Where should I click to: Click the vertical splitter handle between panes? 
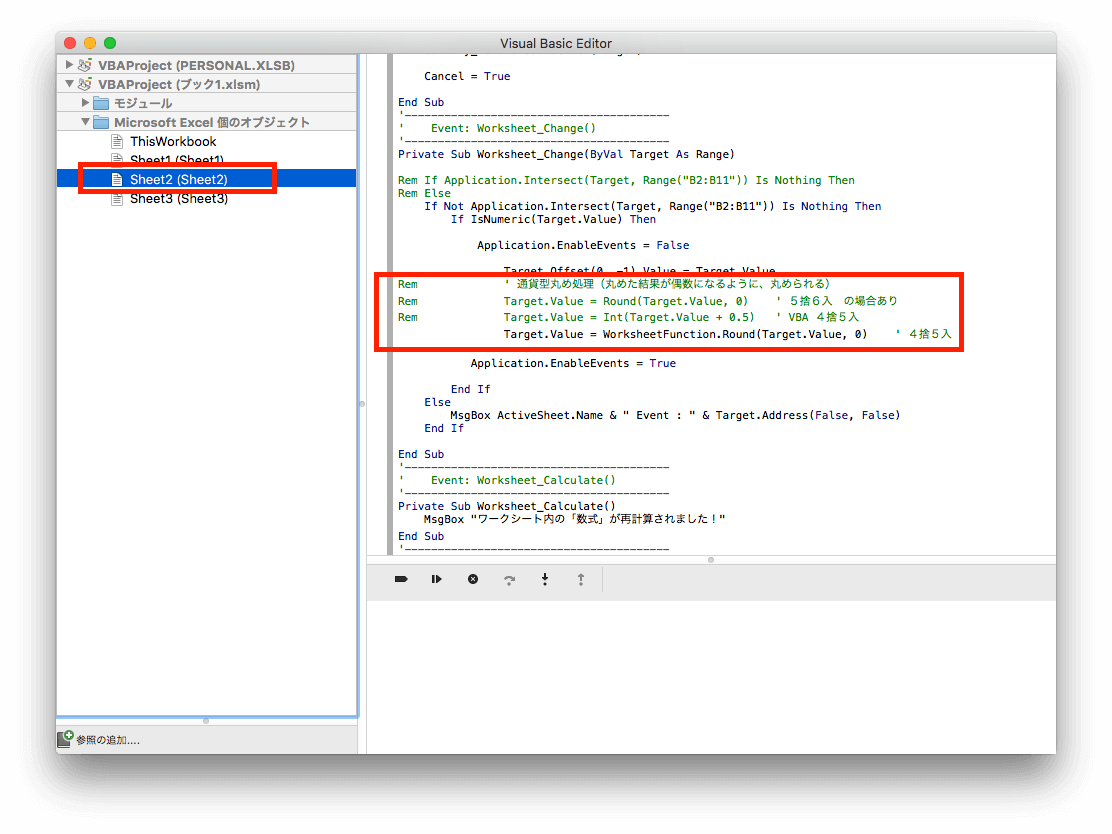coord(362,404)
